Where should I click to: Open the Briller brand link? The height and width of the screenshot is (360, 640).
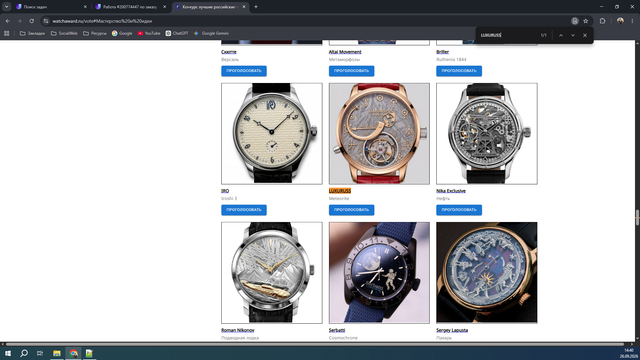[x=442, y=52]
